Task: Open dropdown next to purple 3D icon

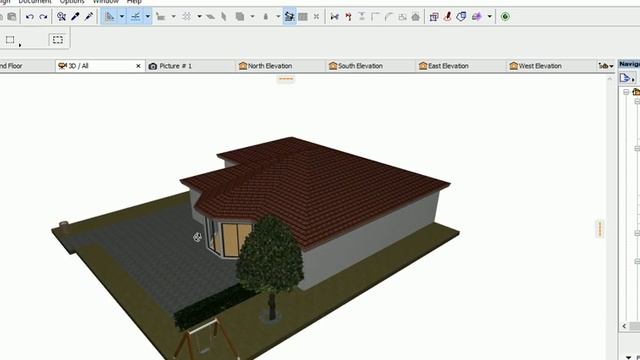Action: pos(489,17)
